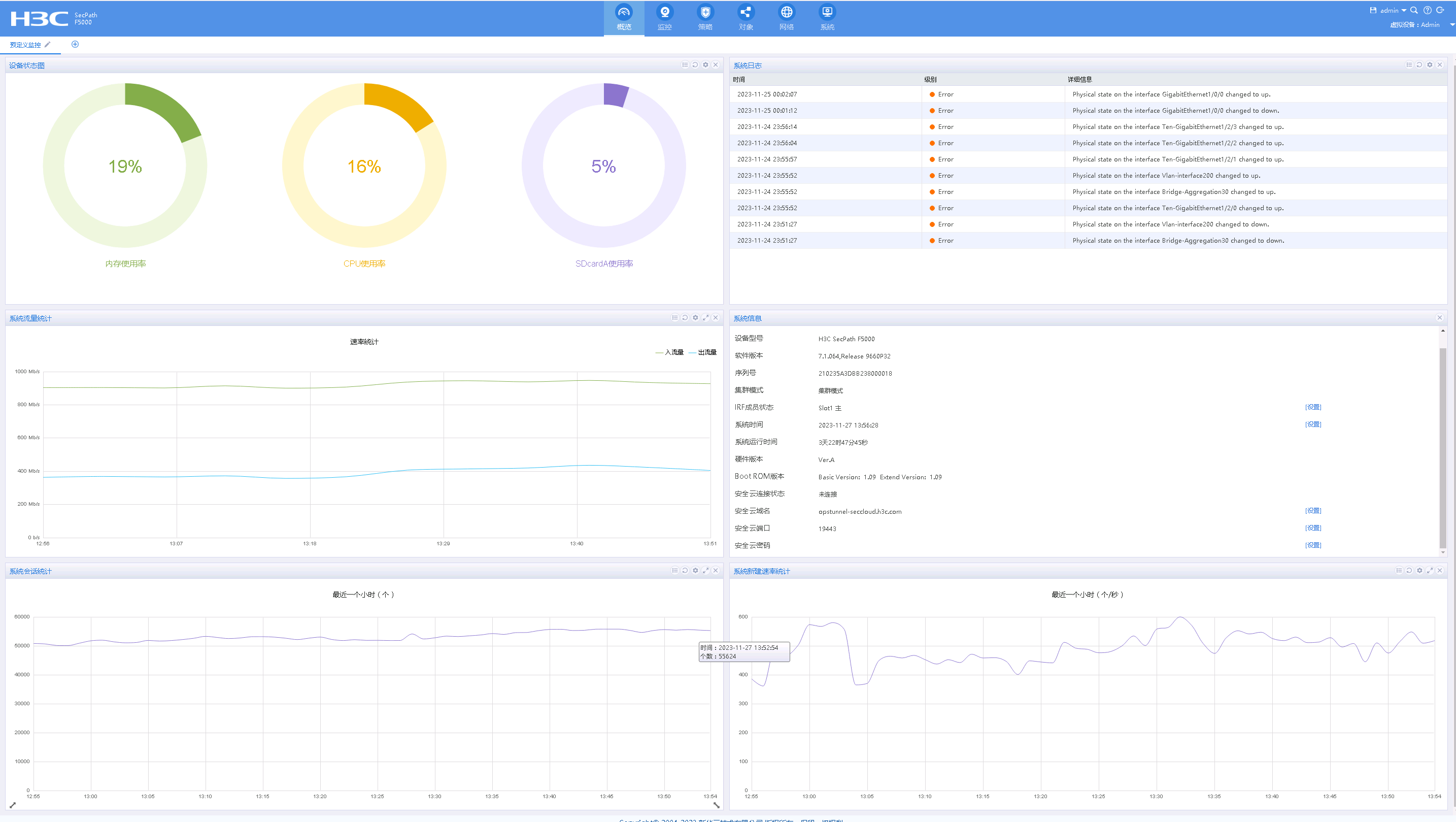Image resolution: width=1456 pixels, height=822 pixels.
Task: Expand the 虚拟设备 Admin dropdown arrow
Action: pyautogui.click(x=1452, y=25)
